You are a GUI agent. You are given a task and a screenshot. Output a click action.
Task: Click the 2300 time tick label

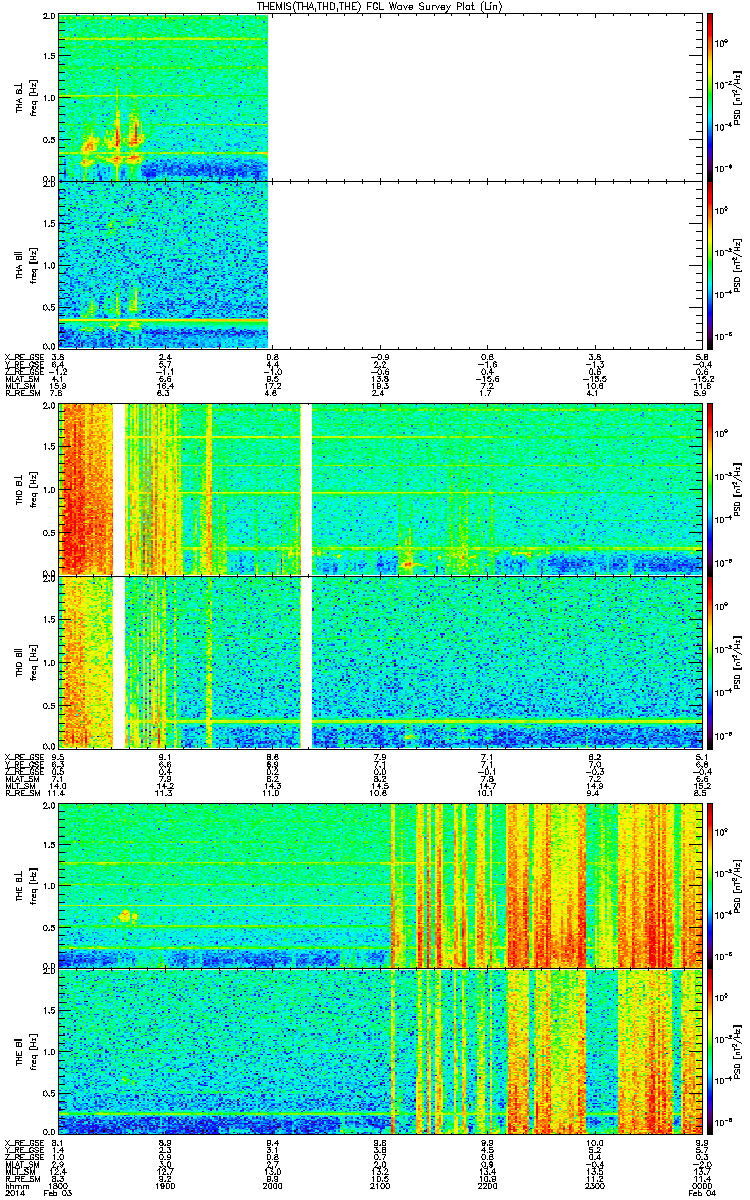(594, 1184)
